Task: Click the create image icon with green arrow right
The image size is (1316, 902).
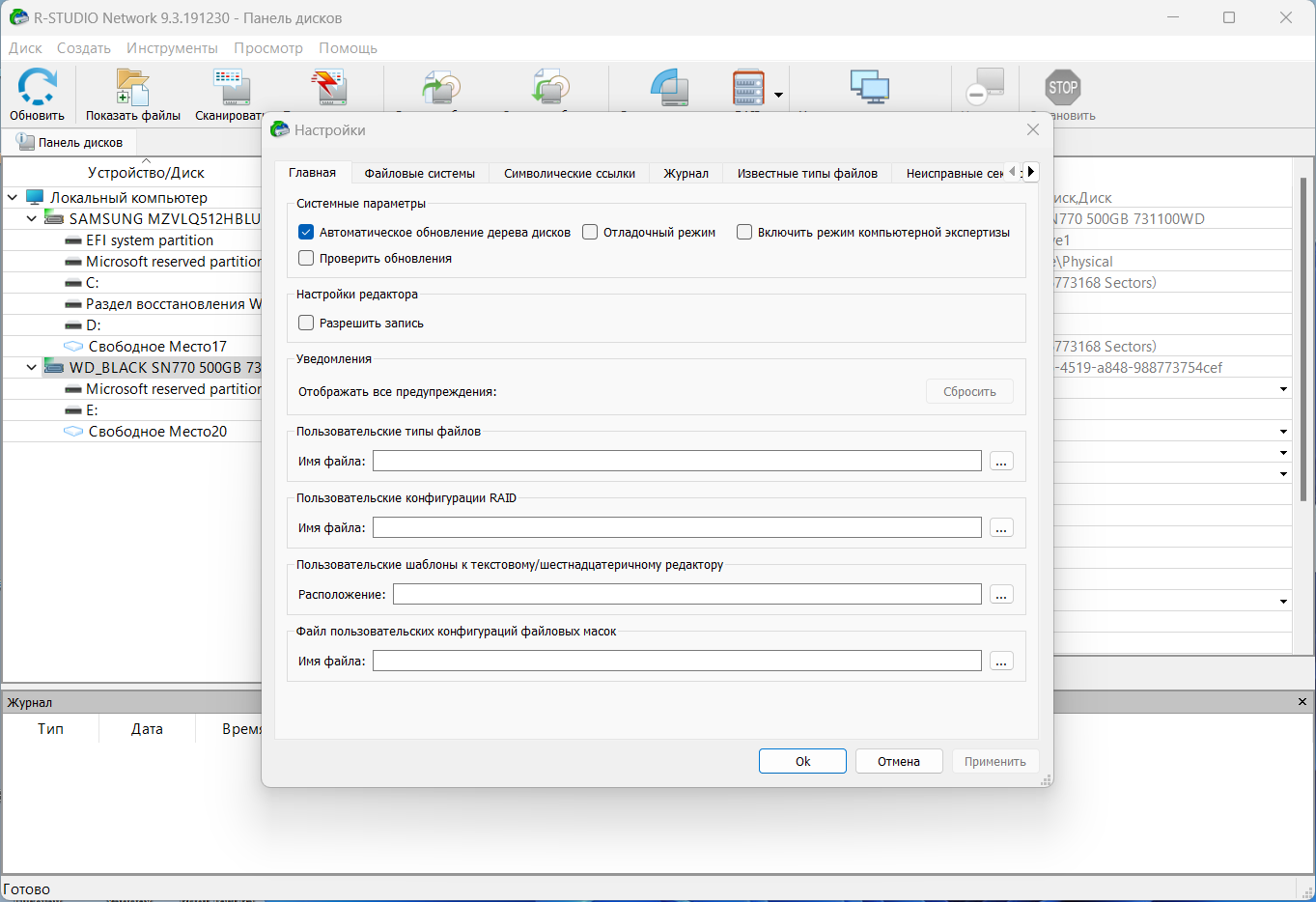Action: [441, 87]
